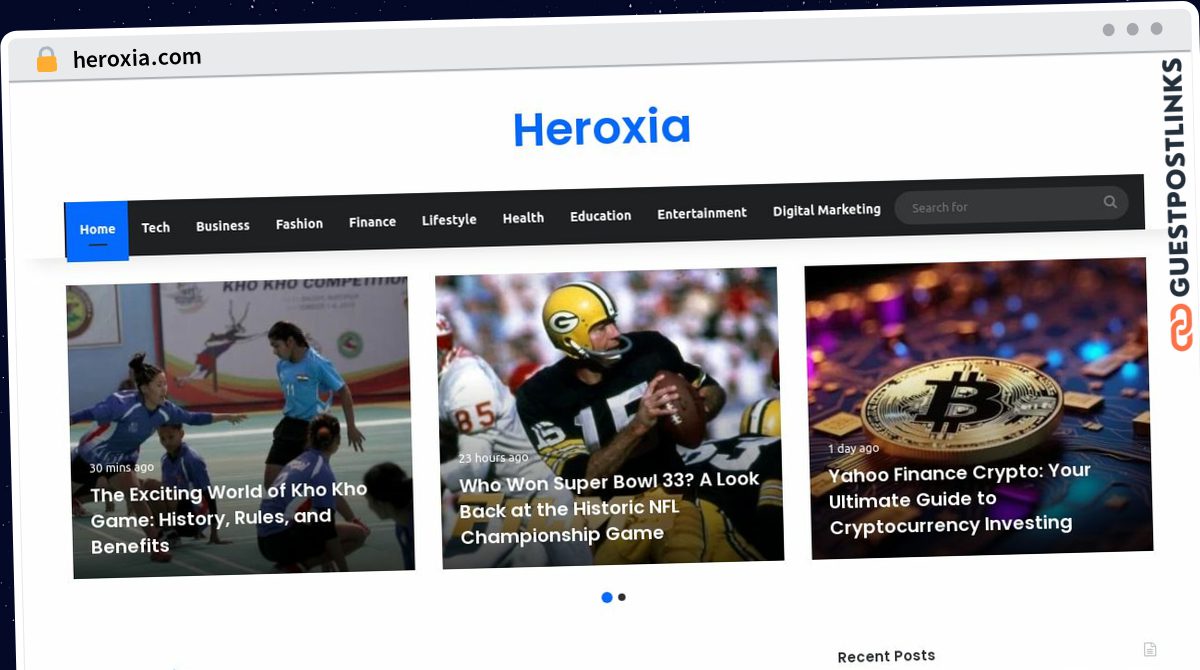Switch to the second slider dot

pos(622,597)
